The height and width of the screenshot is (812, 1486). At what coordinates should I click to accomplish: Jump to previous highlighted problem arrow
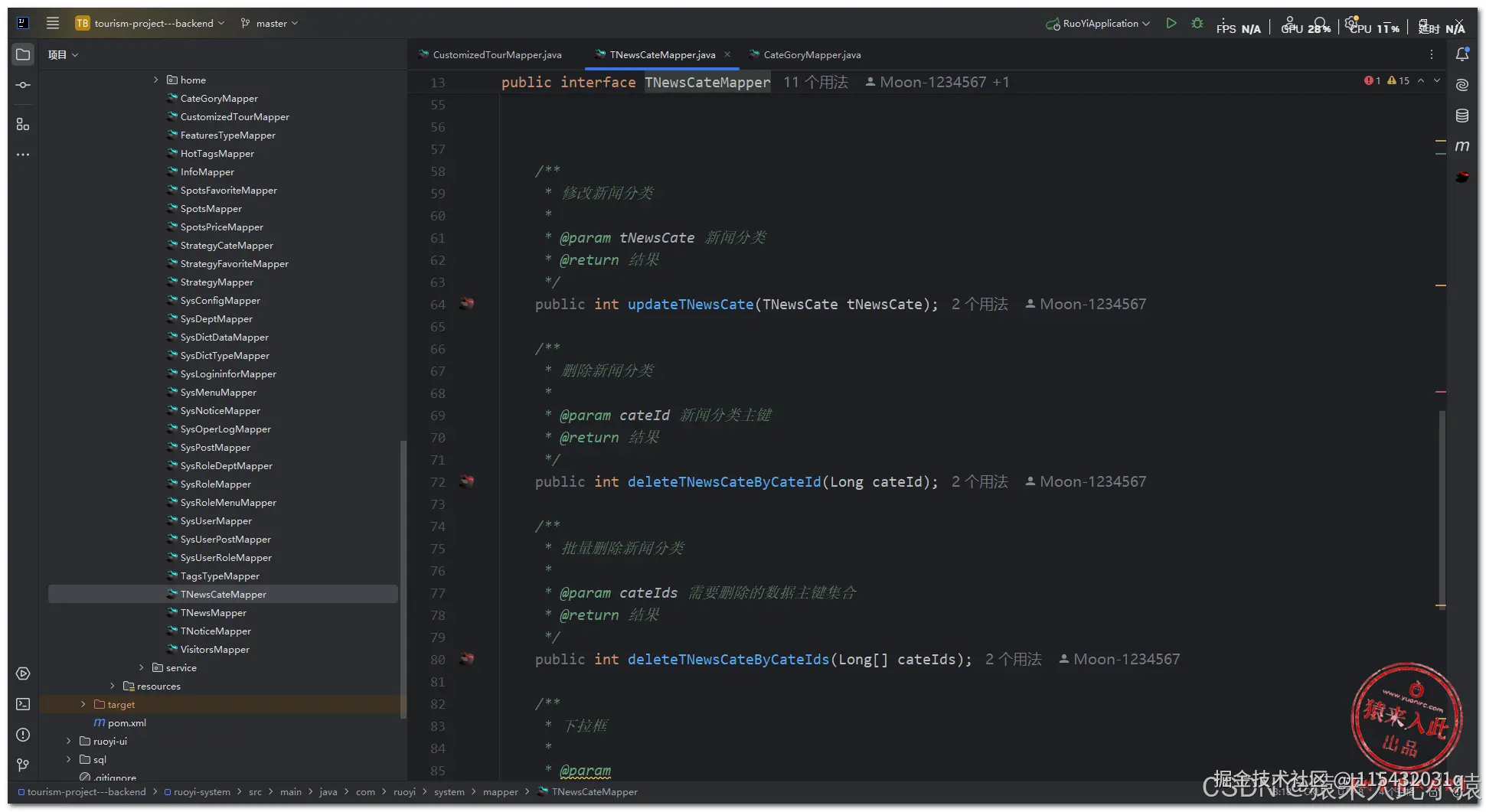pos(1421,80)
